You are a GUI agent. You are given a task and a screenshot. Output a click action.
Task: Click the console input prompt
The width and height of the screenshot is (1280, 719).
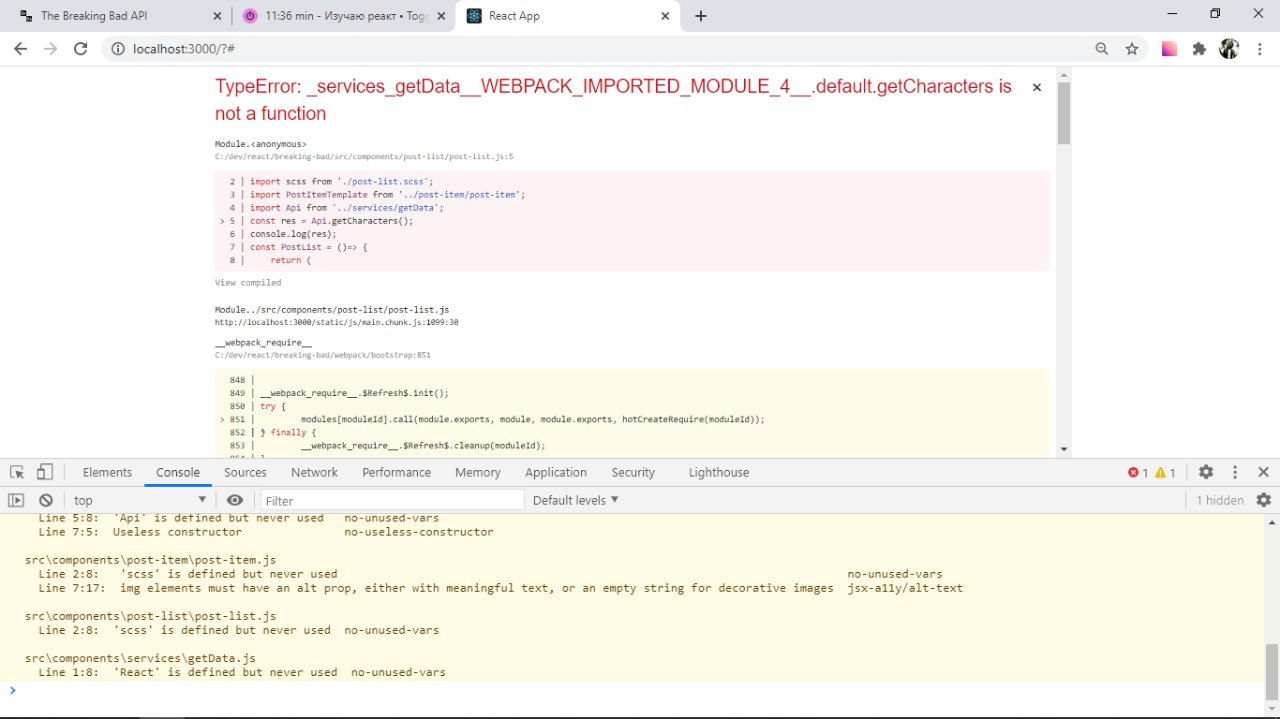[640, 690]
